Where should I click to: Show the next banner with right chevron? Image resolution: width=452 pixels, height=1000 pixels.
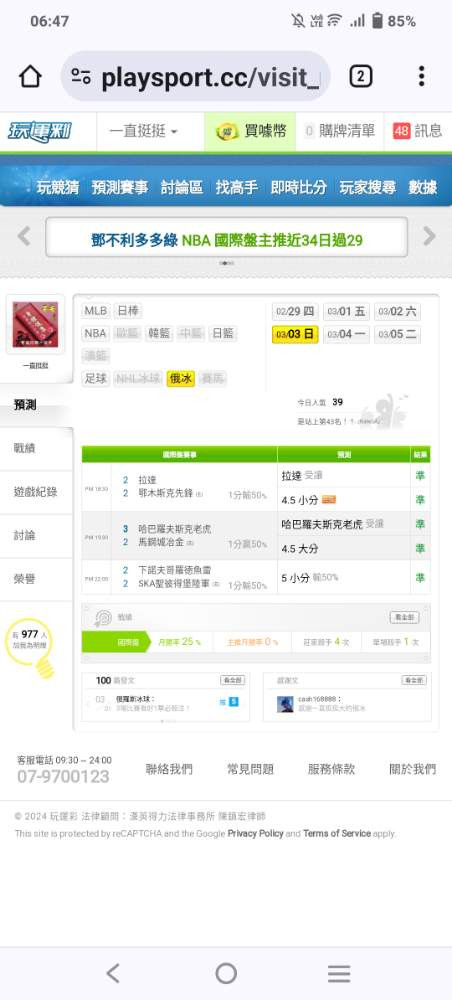[429, 237]
